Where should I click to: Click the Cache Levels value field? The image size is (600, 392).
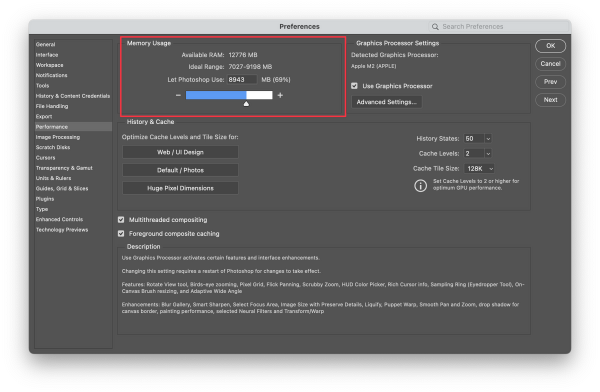click(474, 154)
